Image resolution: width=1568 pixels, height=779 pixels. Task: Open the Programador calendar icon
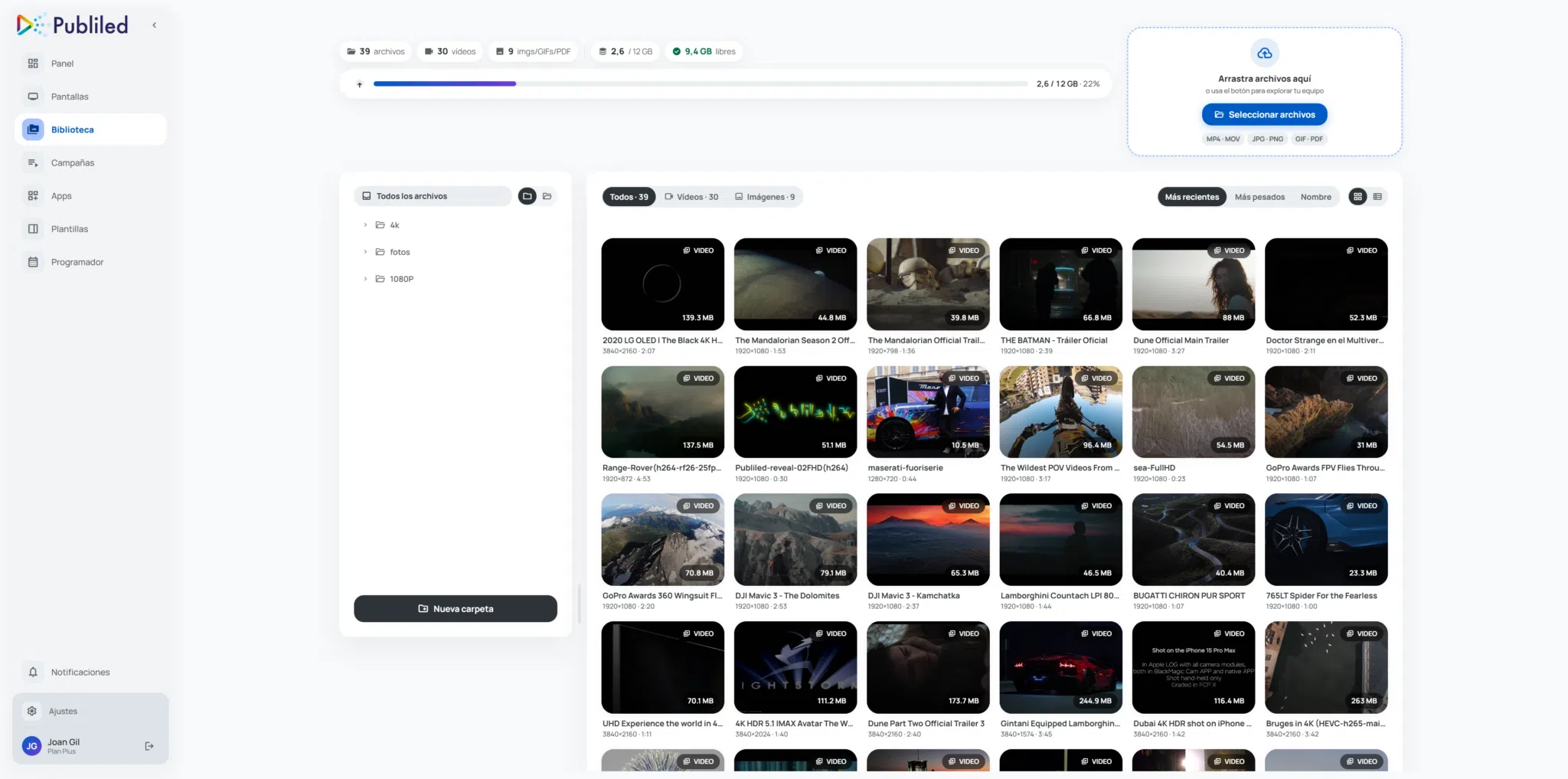[33, 262]
